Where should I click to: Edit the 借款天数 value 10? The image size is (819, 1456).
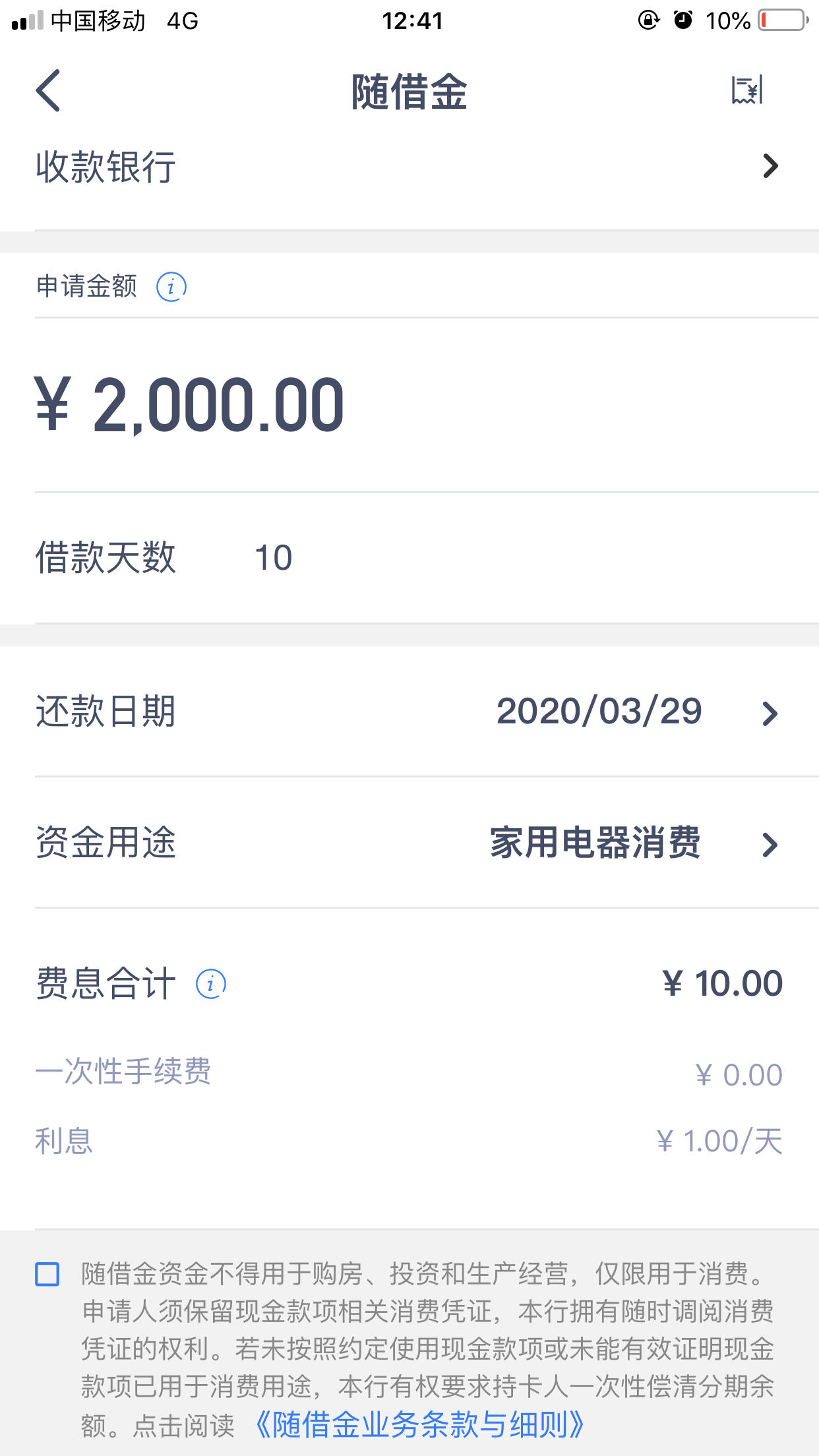pos(273,558)
